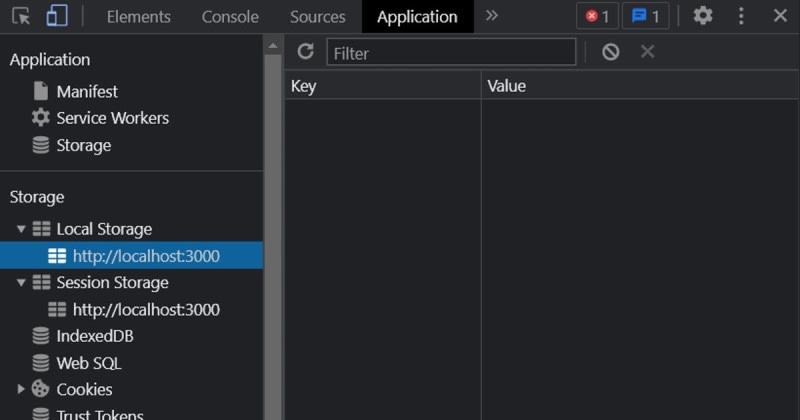Viewport: 800px width, 420px height.
Task: Click the refresh storage icon
Action: coord(306,52)
